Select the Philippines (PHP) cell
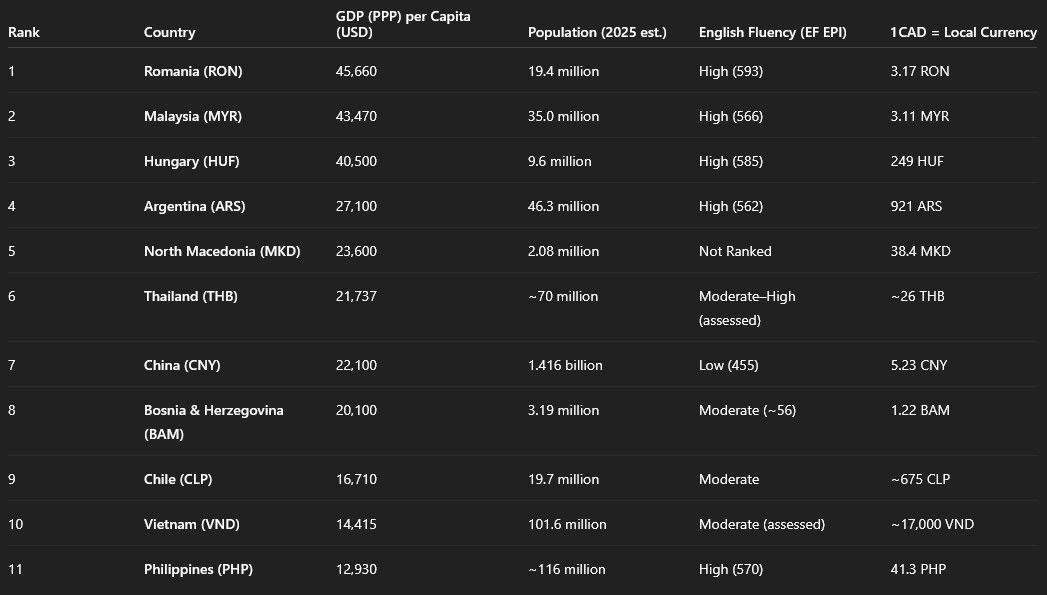The width and height of the screenshot is (1047, 595). pos(198,570)
